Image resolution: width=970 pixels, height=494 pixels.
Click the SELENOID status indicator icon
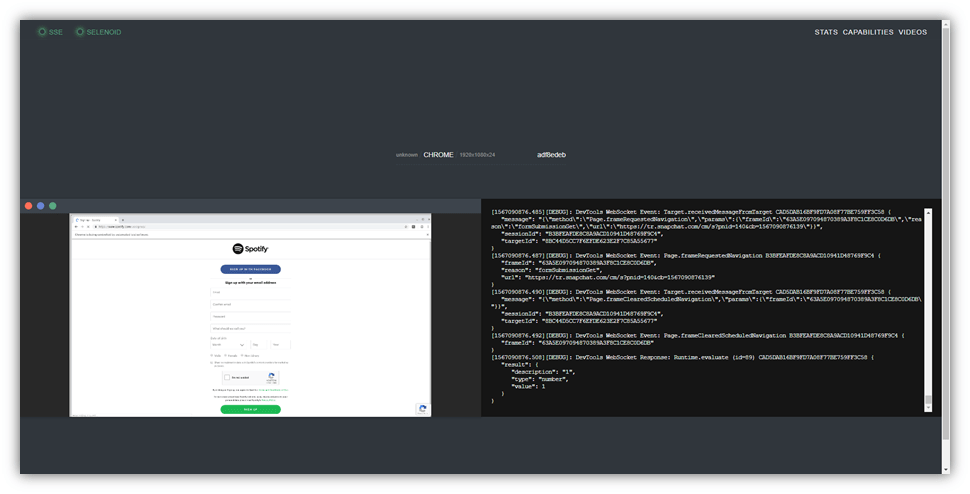[x=80, y=32]
